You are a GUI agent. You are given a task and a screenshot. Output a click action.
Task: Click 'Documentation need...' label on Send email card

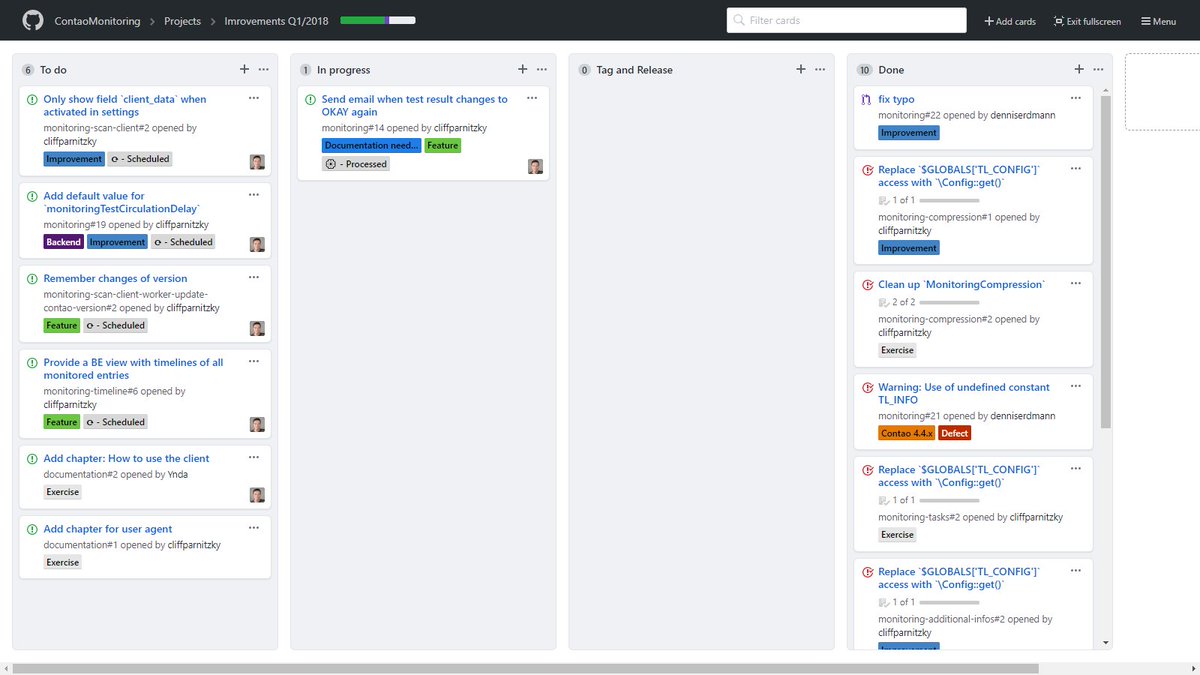(371, 145)
